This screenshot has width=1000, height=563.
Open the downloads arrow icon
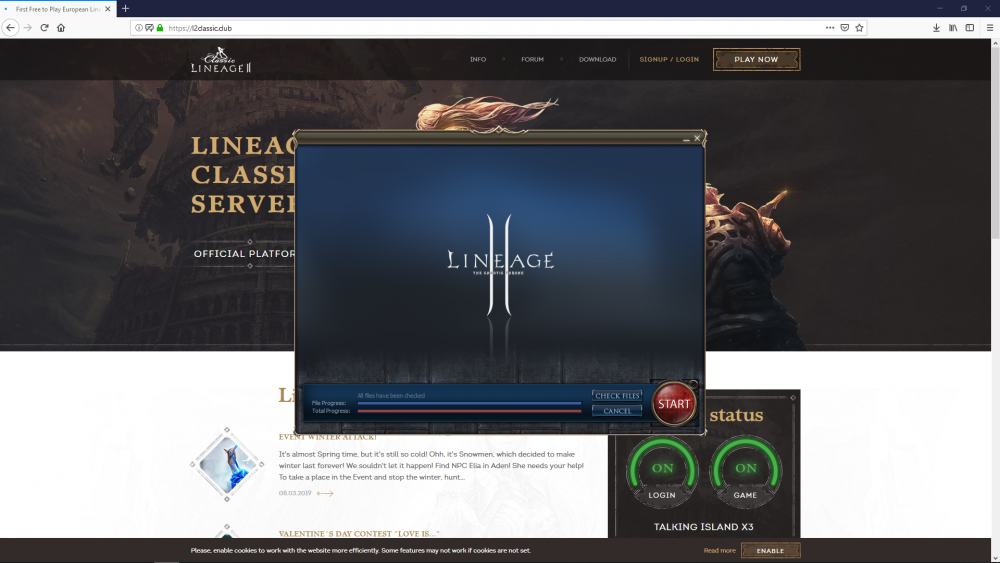tap(936, 27)
